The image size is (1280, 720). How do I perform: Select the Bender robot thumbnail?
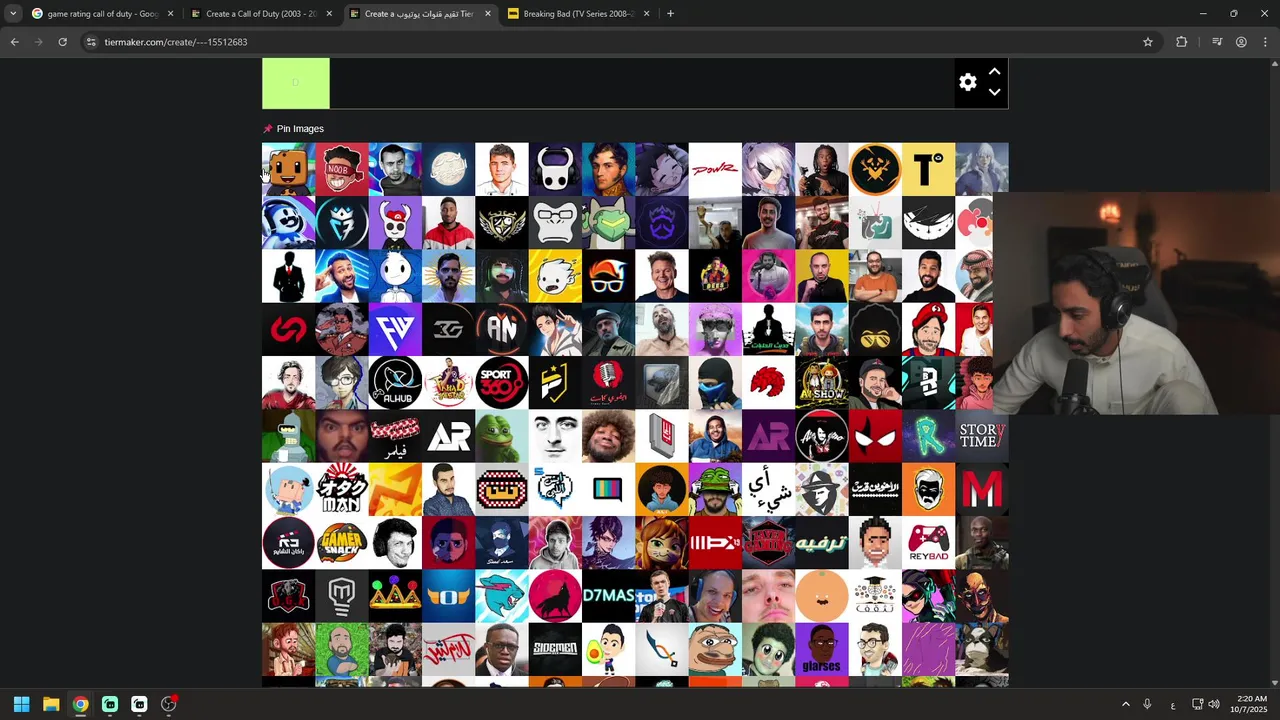point(288,436)
